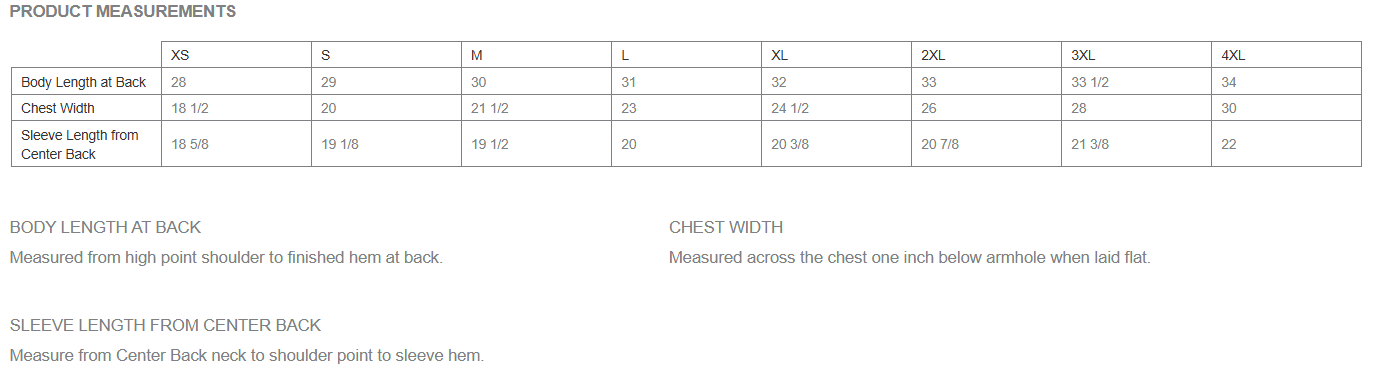Click text about measuring below armhole

pos(910,257)
